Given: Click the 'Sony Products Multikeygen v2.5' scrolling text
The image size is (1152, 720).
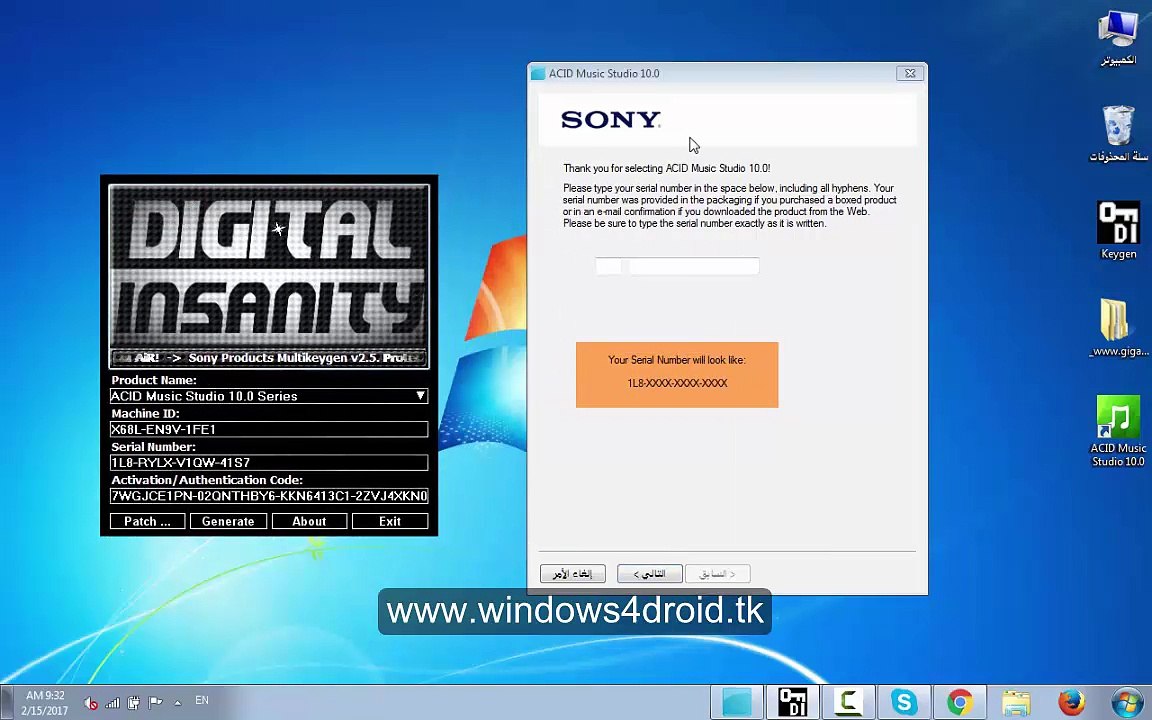Looking at the screenshot, I should coord(285,358).
